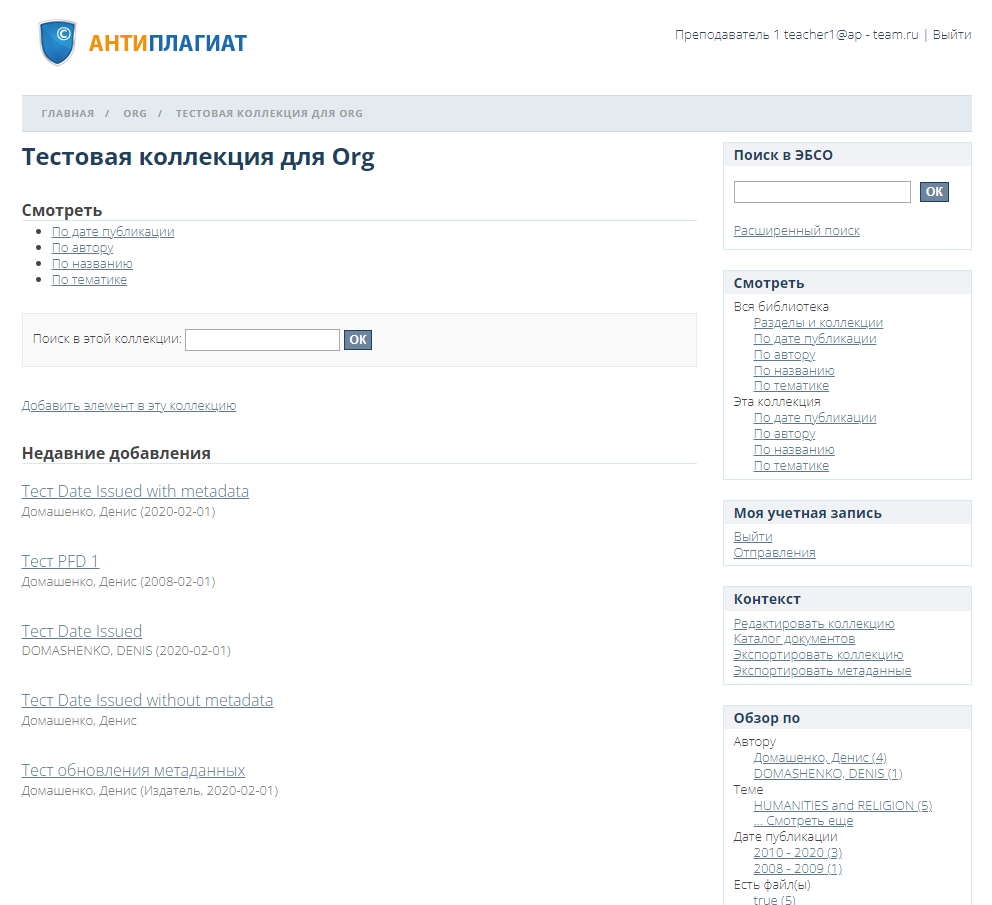The height and width of the screenshot is (905, 992).
Task: Click Добавить элемент в эту коллекцию
Action: (129, 406)
